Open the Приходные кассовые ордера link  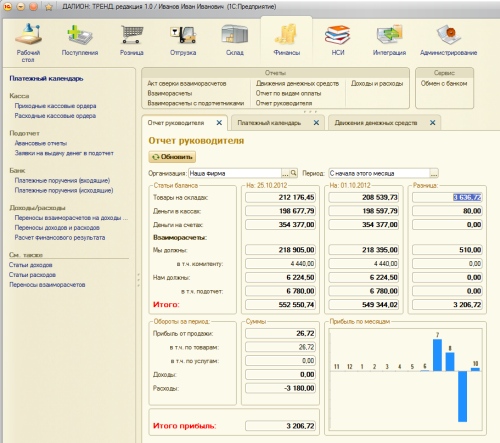(x=55, y=106)
